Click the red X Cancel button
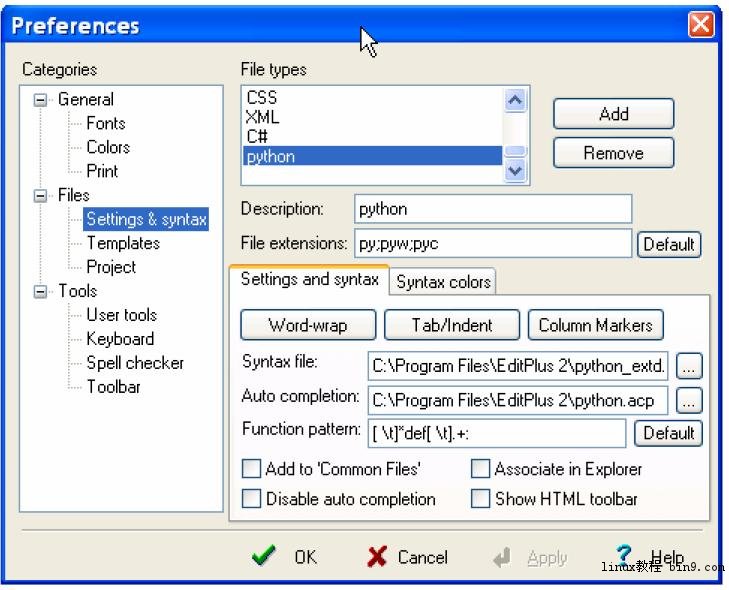This screenshot has width=729, height=590. pos(407,557)
